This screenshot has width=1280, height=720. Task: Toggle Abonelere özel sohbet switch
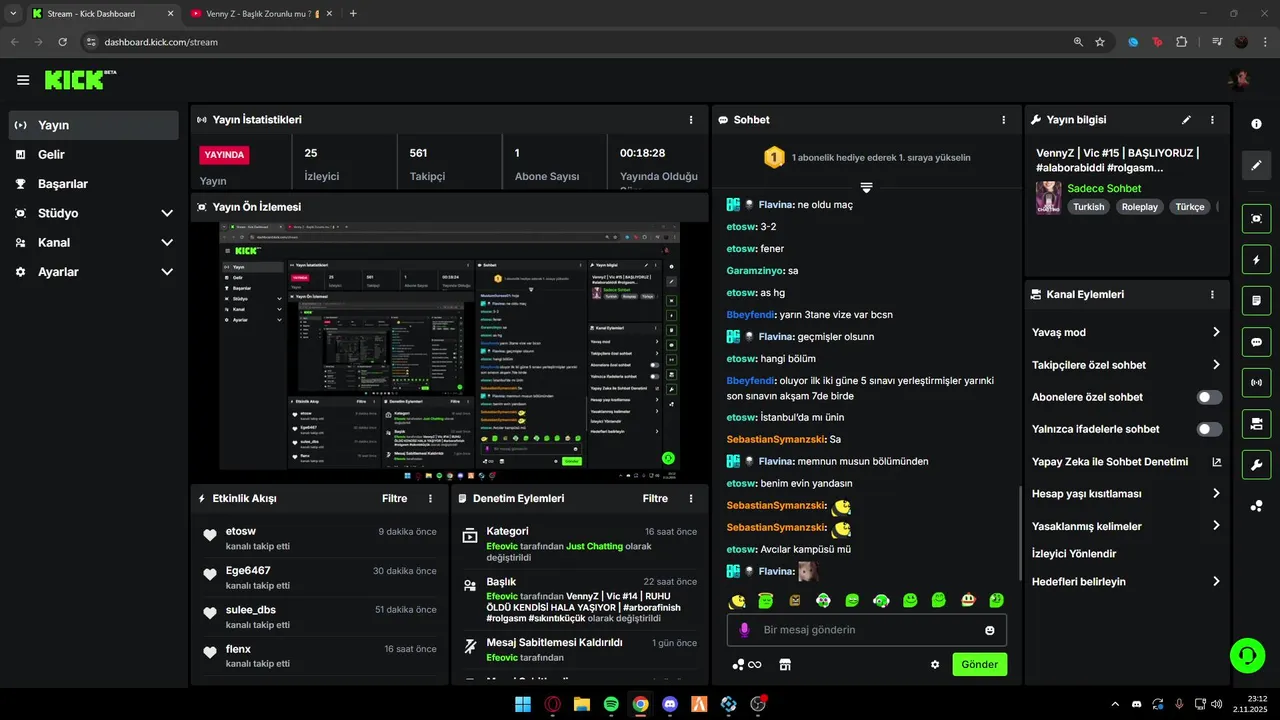pos(1209,397)
